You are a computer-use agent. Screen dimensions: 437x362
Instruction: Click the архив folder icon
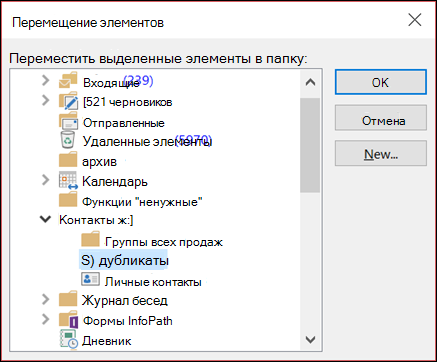[x=68, y=160]
